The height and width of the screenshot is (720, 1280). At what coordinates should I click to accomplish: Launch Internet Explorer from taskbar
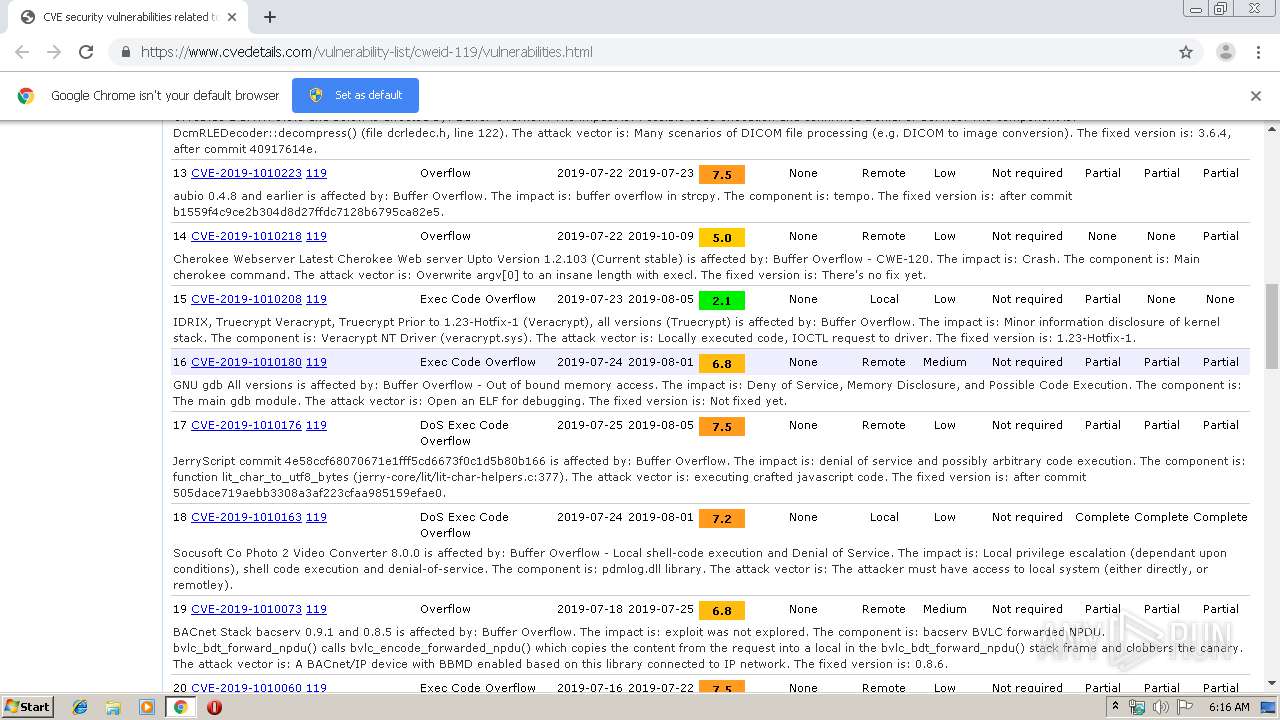point(80,707)
